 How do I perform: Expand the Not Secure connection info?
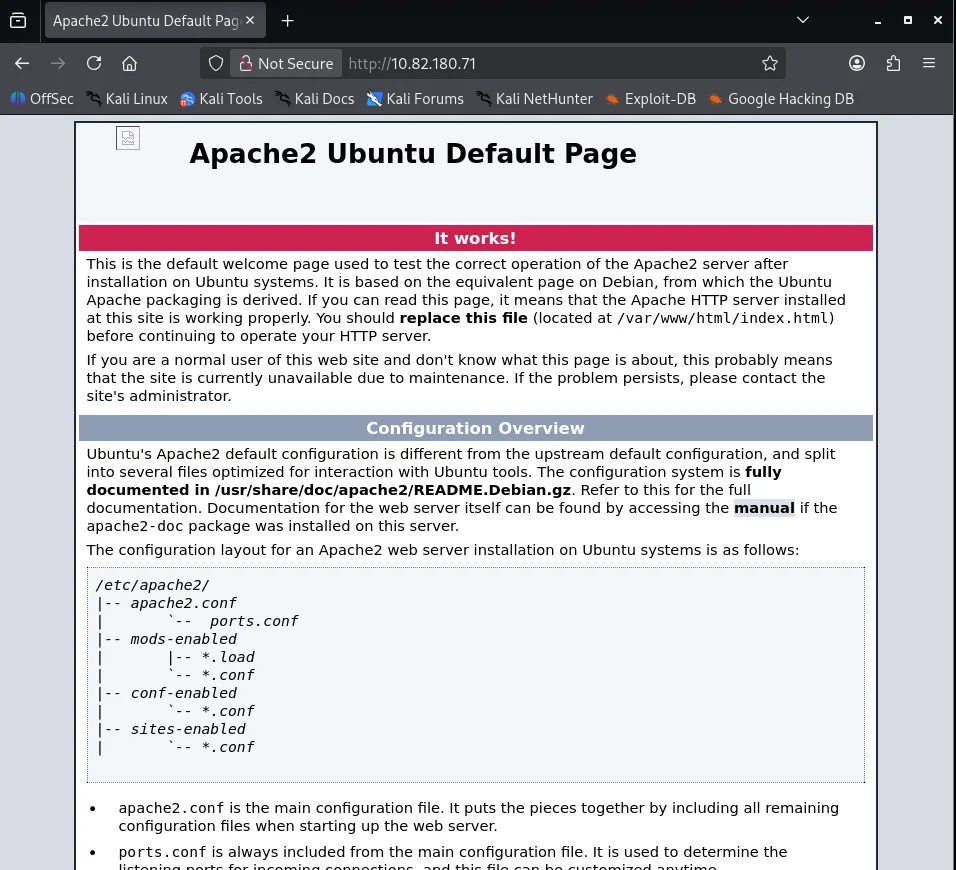[x=285, y=63]
